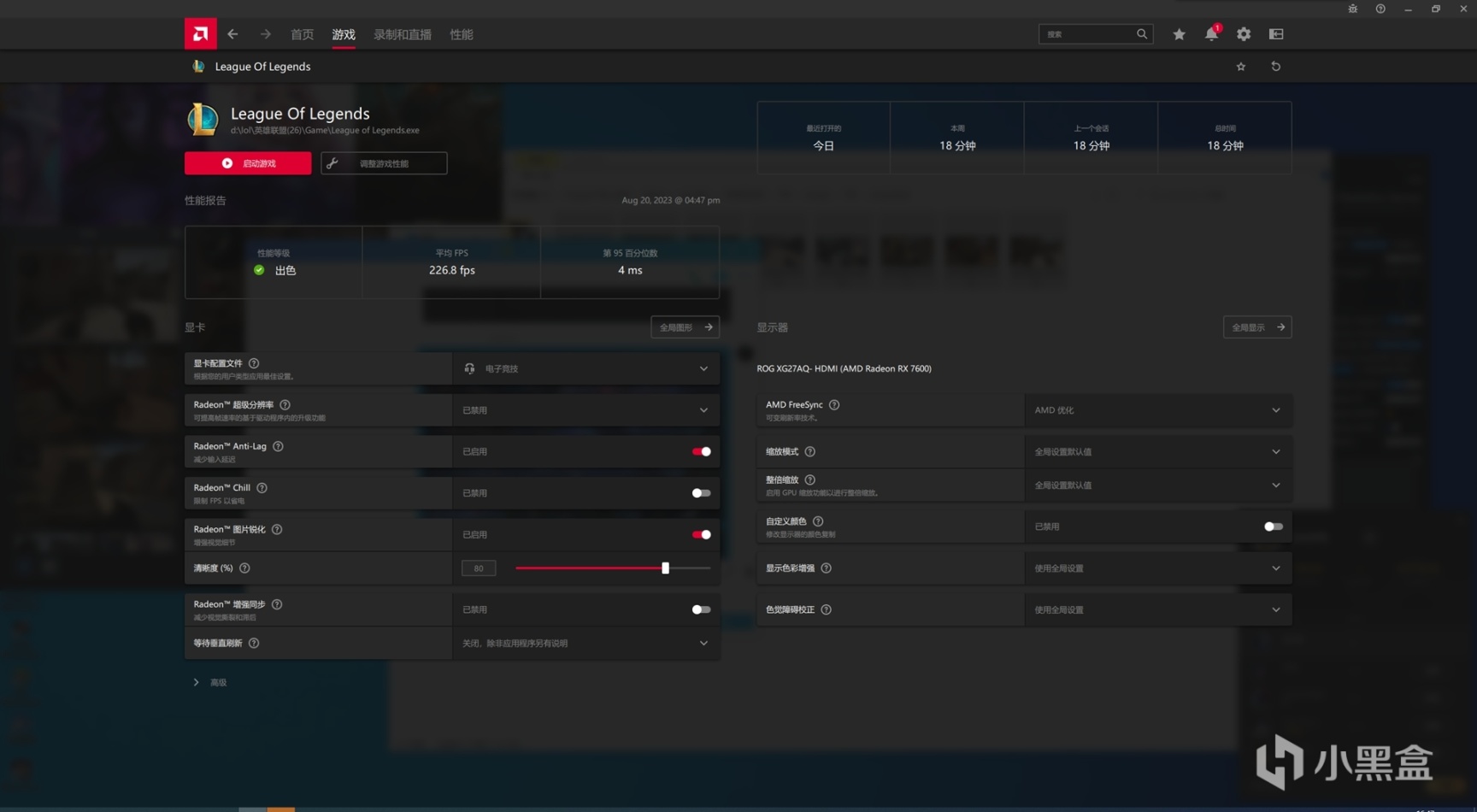1477x812 pixels.
Task: Click the 最近打开的 value 今日
Action: (823, 146)
